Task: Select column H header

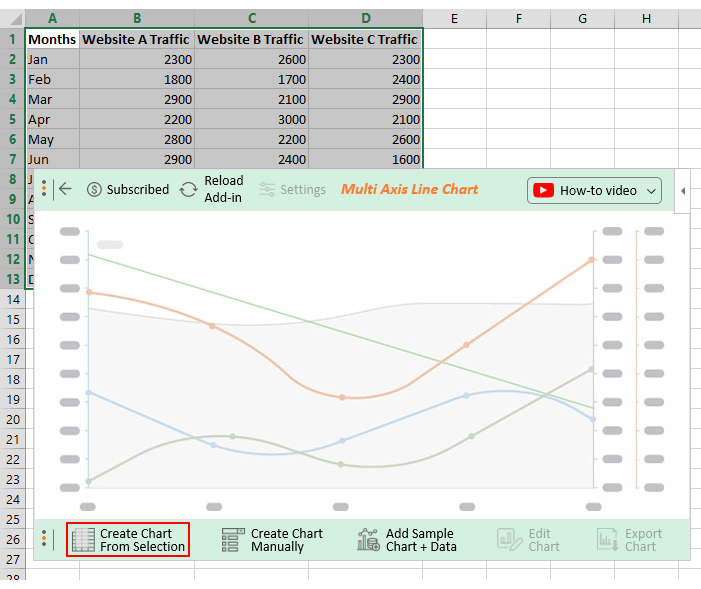Action: pos(646,19)
